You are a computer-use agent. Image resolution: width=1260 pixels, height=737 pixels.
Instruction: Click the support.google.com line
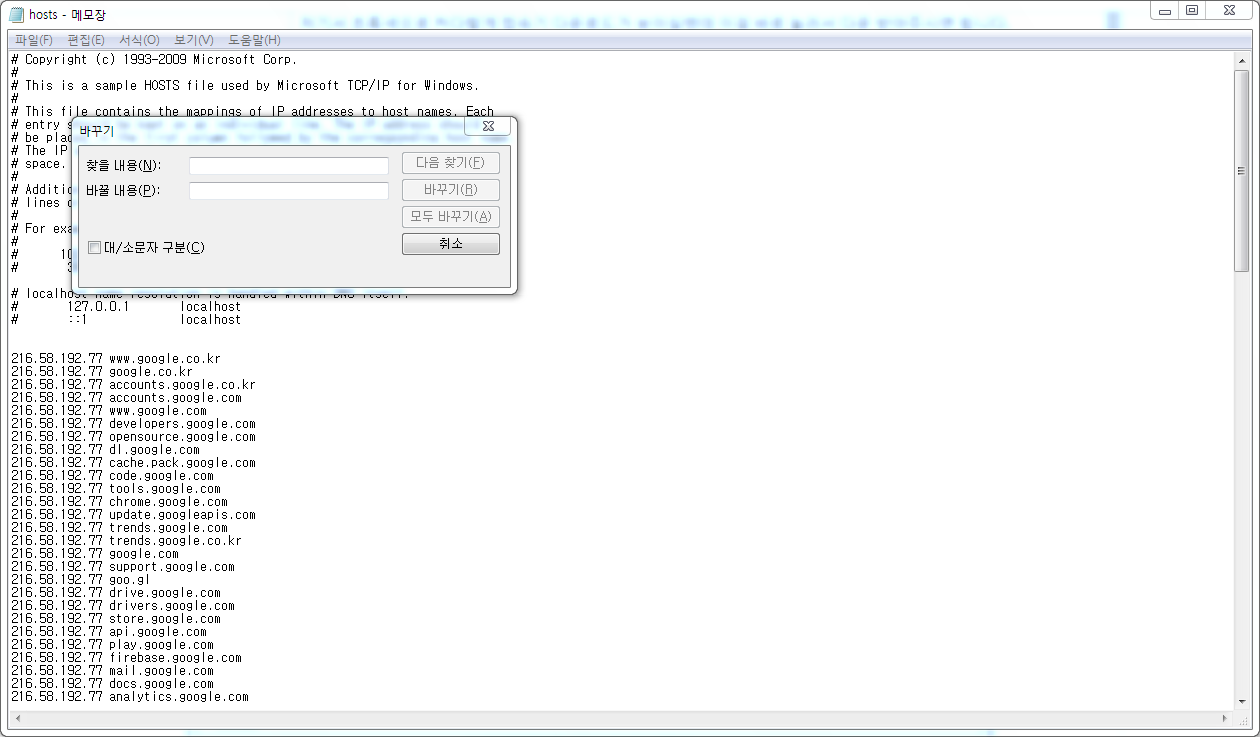[x=123, y=566]
